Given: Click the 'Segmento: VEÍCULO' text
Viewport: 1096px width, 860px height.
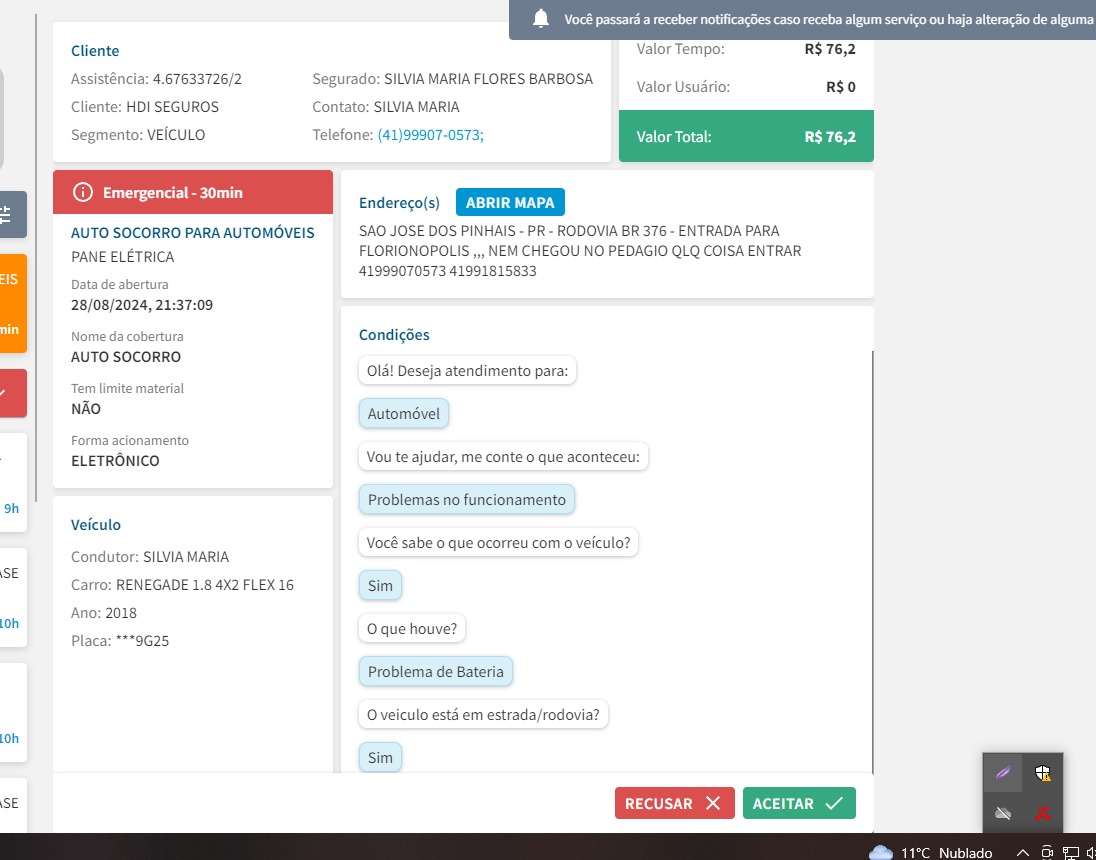Looking at the screenshot, I should [138, 135].
